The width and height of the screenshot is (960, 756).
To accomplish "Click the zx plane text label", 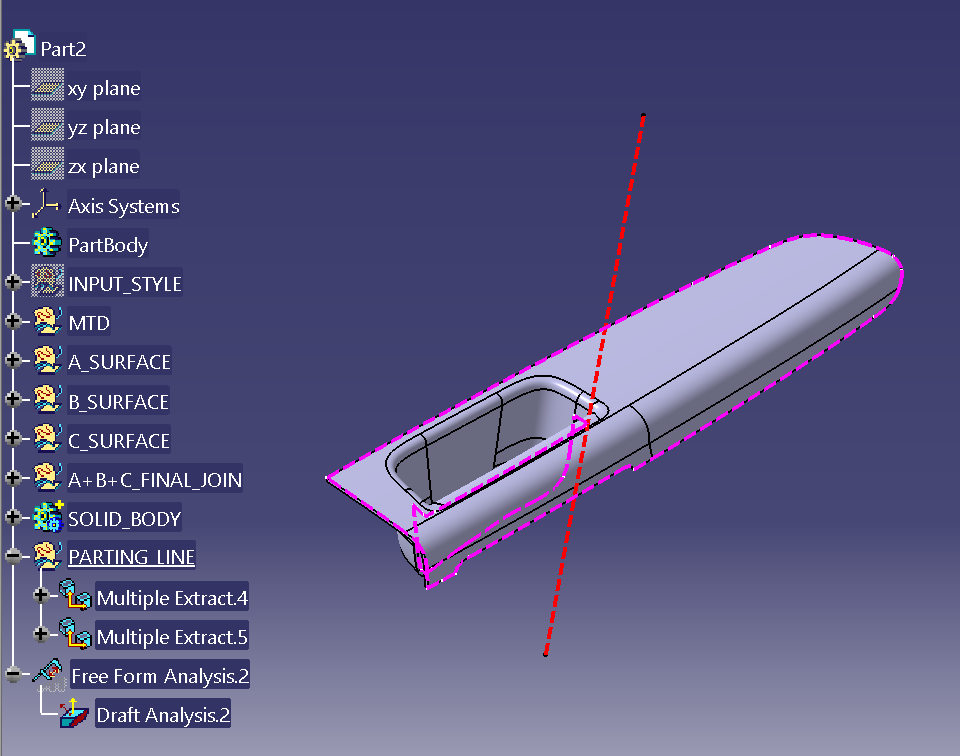I will click(x=103, y=166).
